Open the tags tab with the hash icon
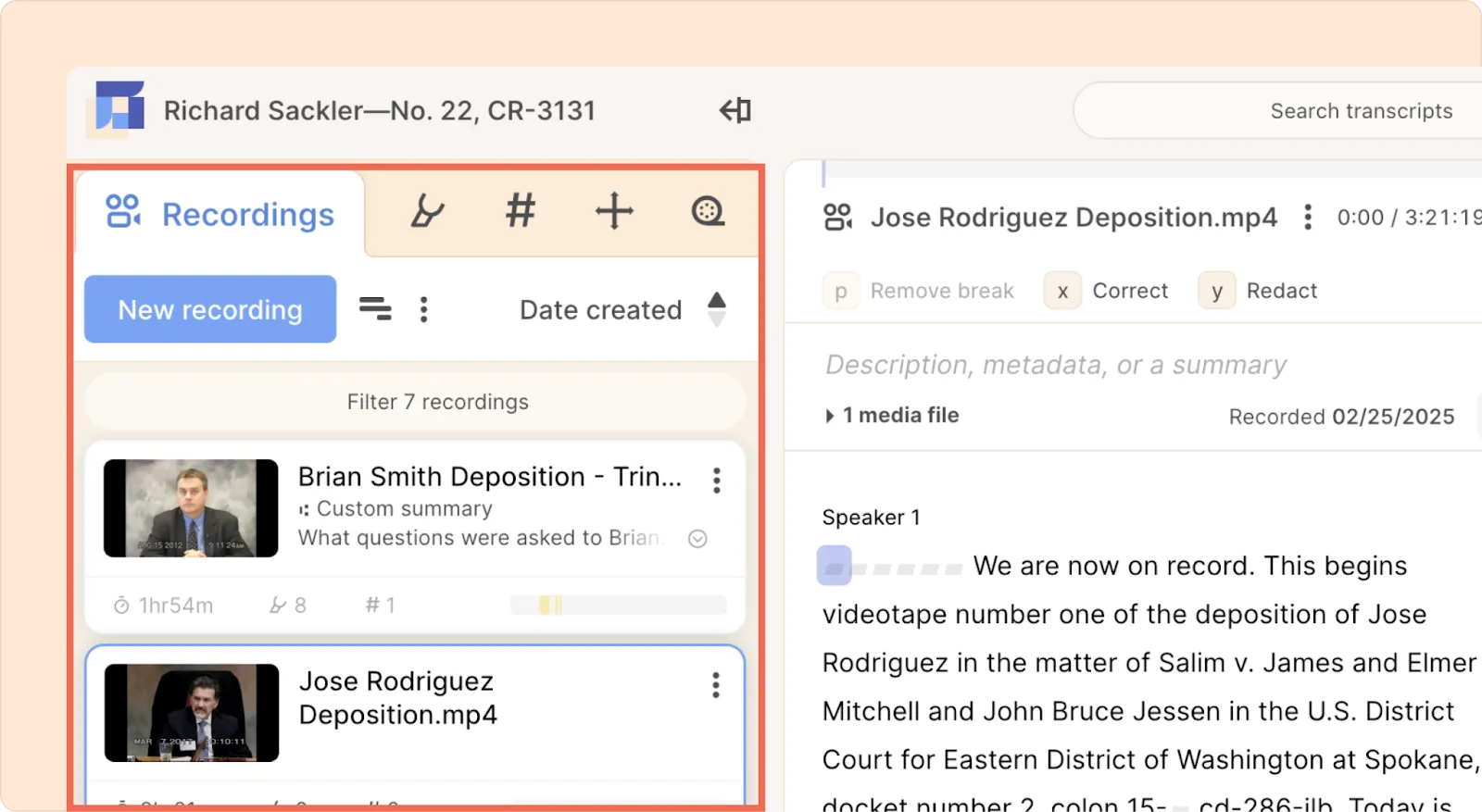 tap(521, 210)
